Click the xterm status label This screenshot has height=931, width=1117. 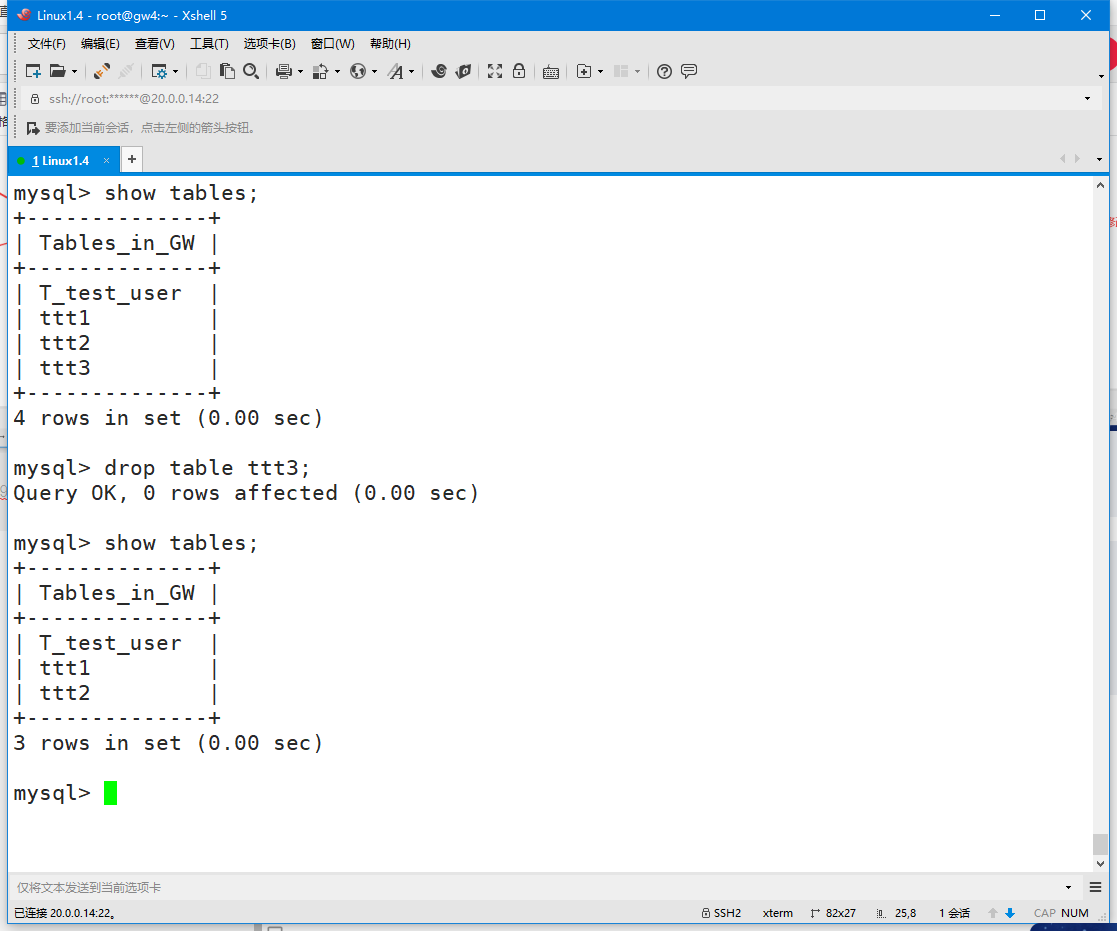[x=778, y=913]
